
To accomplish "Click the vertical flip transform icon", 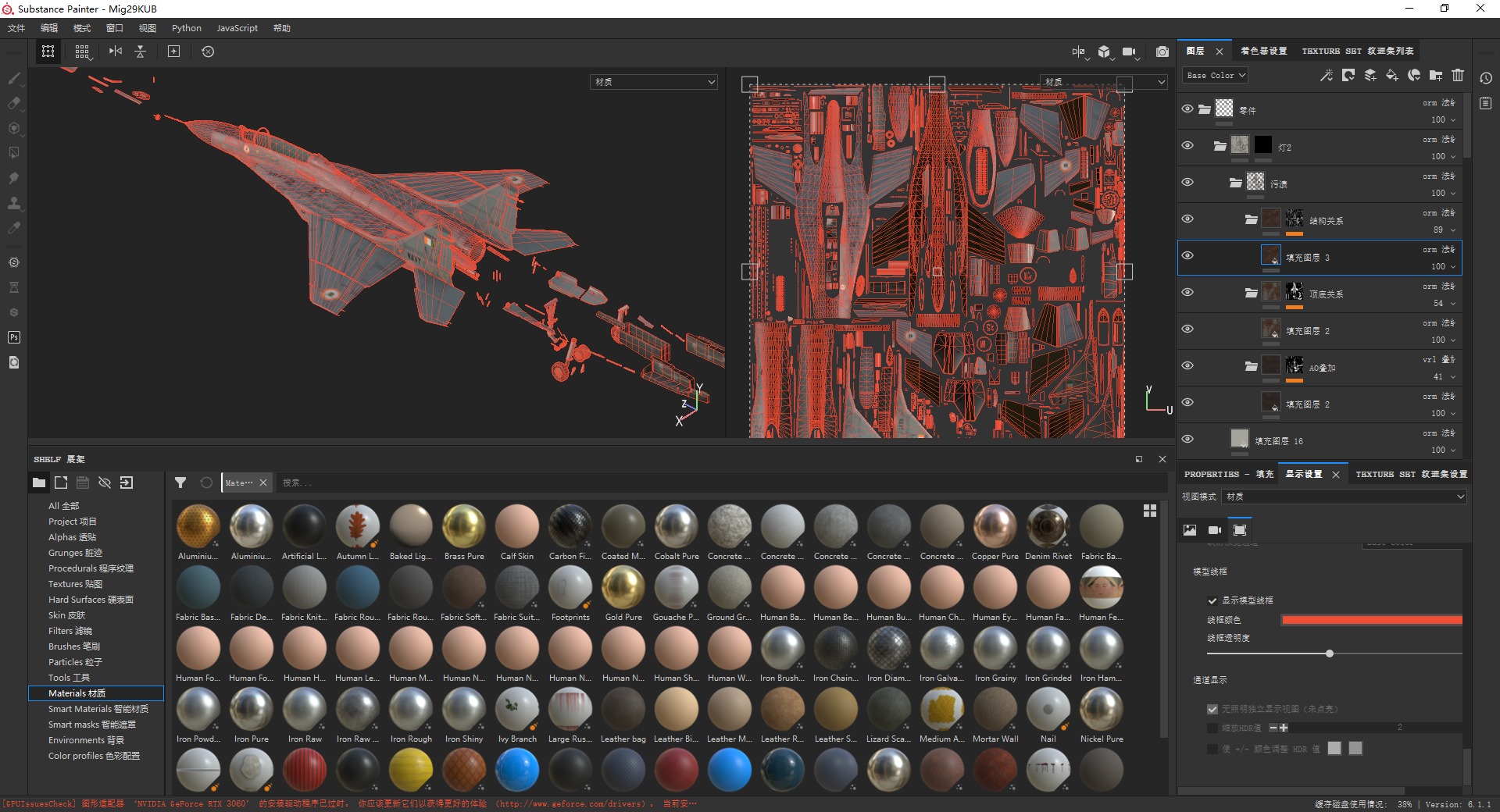I will [x=141, y=52].
